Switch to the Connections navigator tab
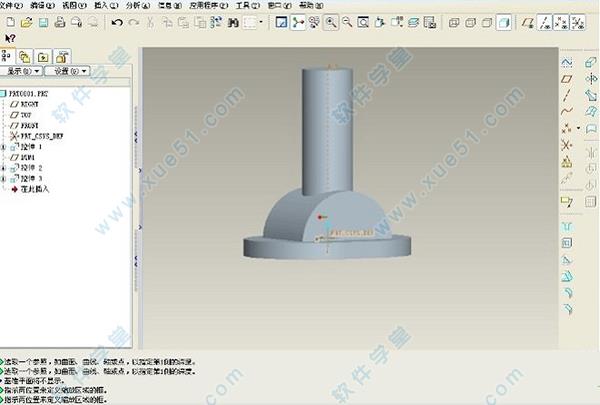Screen dimensions: 600x405 click(x=62, y=57)
